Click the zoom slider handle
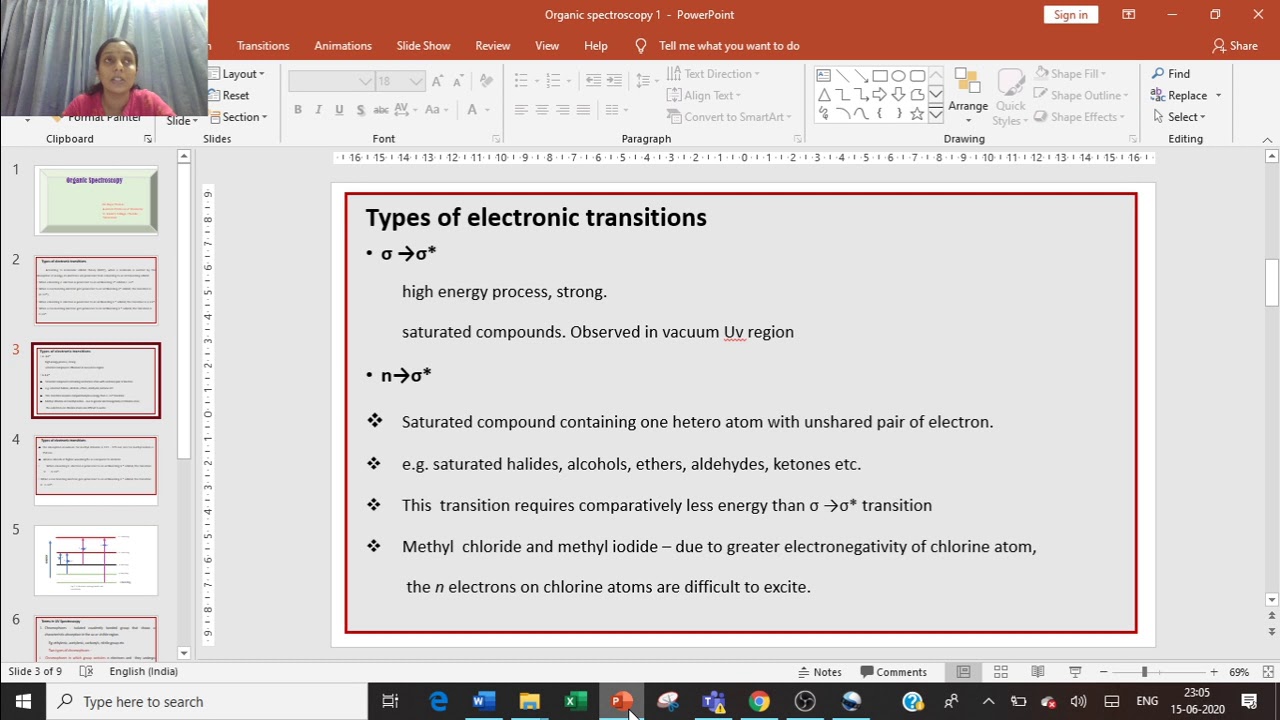This screenshot has height=720, width=1280. click(1144, 672)
